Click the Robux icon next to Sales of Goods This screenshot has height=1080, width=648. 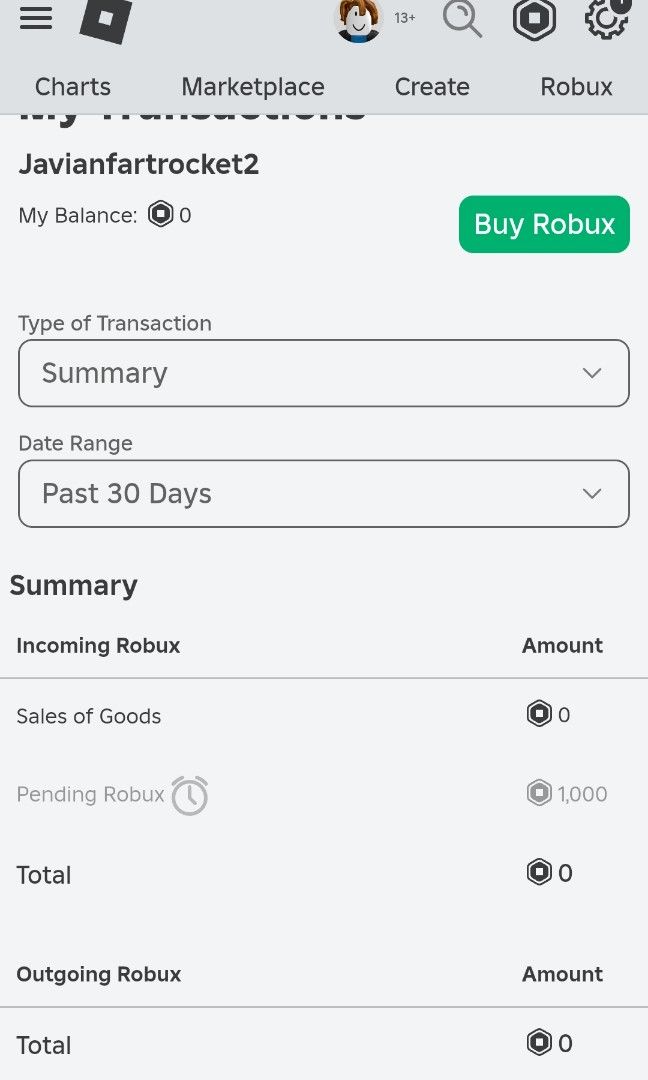click(539, 714)
